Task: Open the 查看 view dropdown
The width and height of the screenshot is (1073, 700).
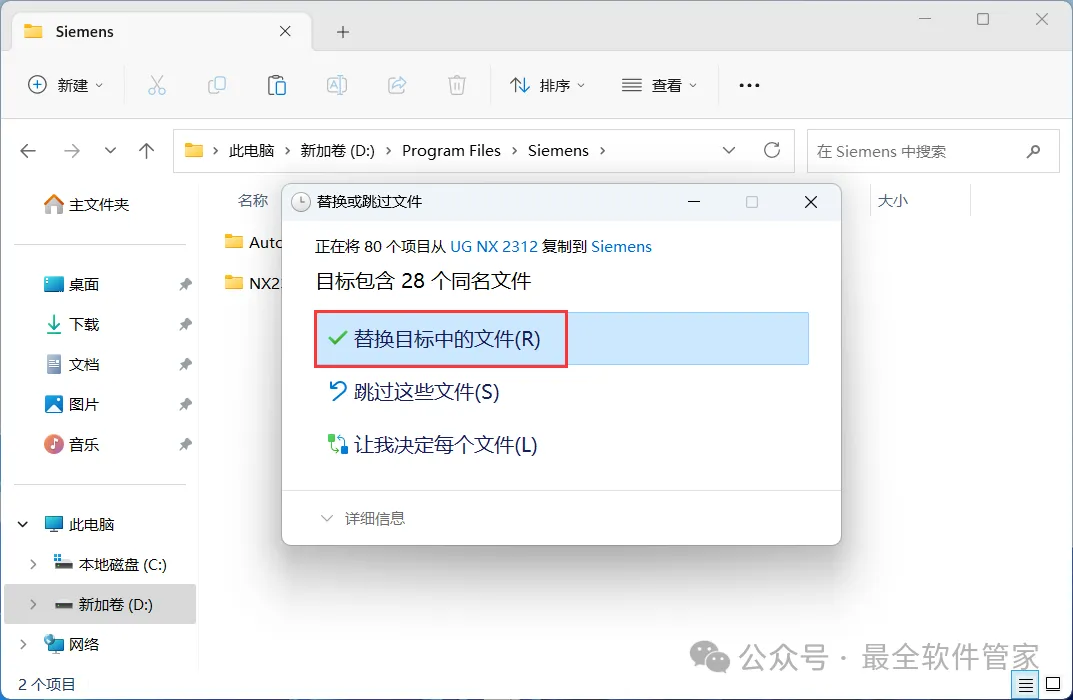Action: pos(660,86)
